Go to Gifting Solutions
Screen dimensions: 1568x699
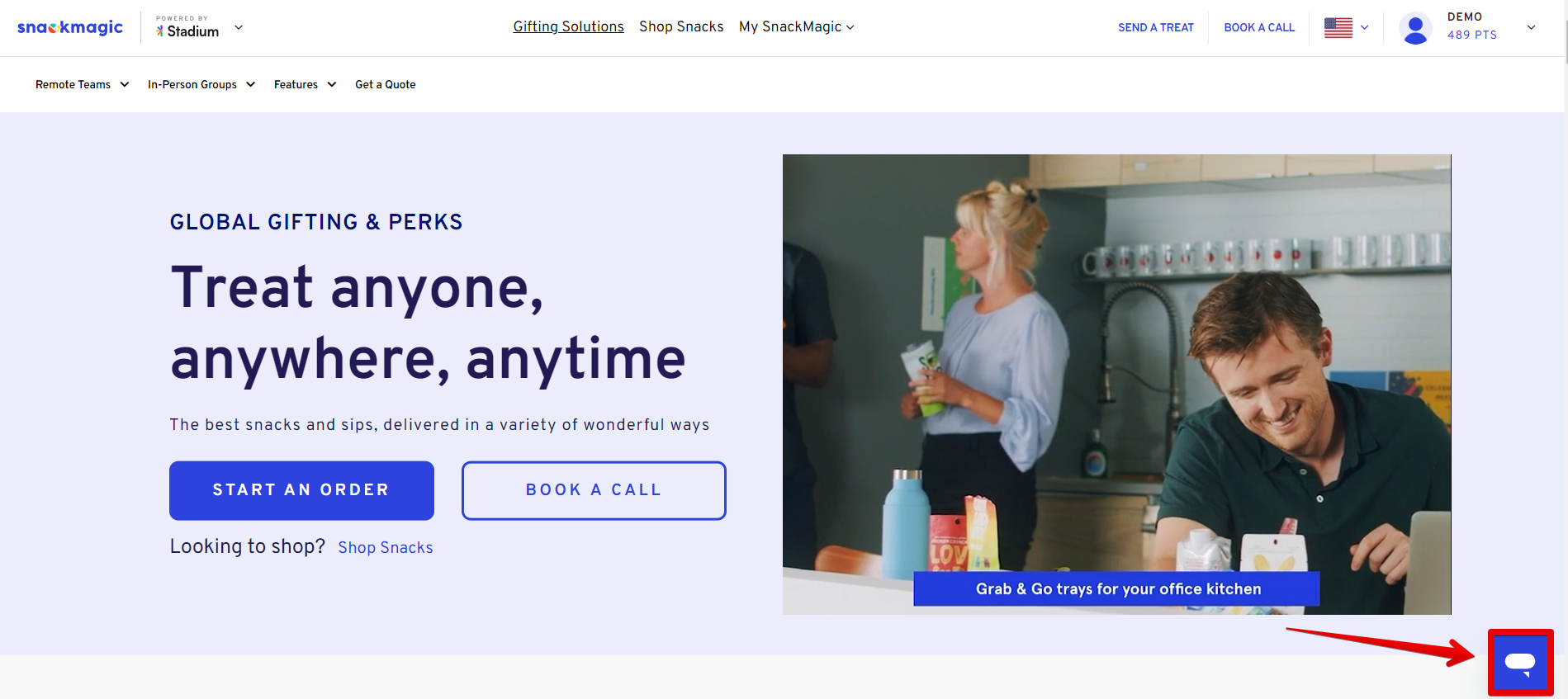[568, 26]
